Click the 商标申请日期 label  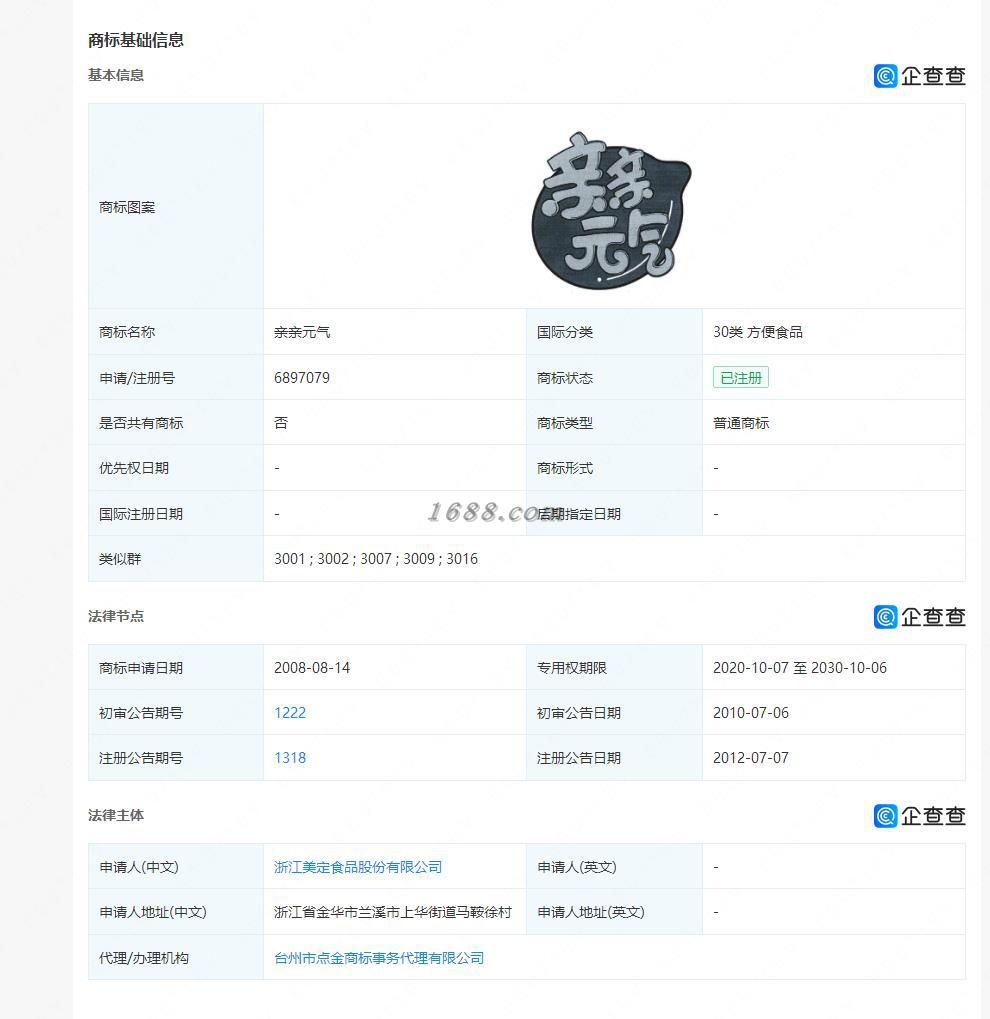tap(141, 668)
